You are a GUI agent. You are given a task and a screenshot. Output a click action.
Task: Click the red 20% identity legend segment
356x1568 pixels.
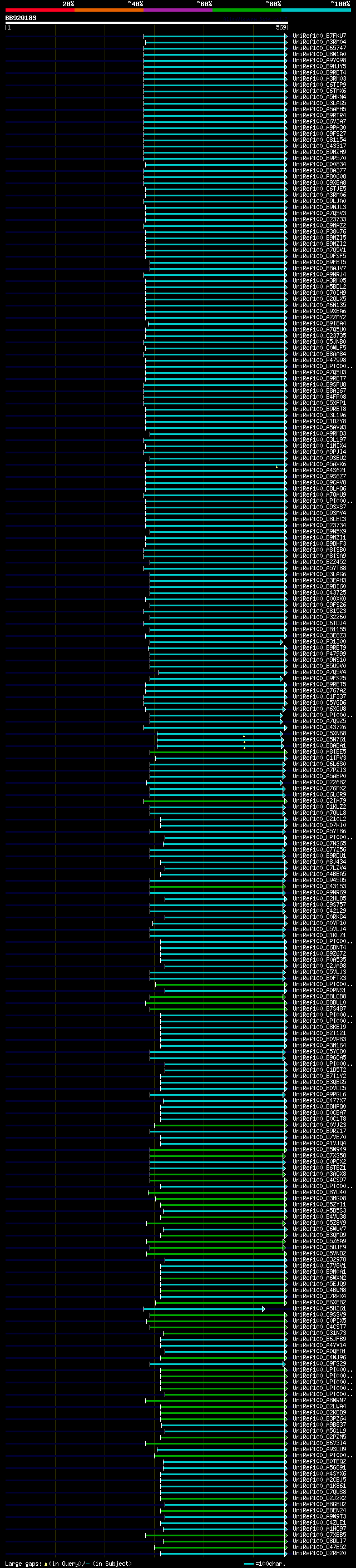(39, 10)
